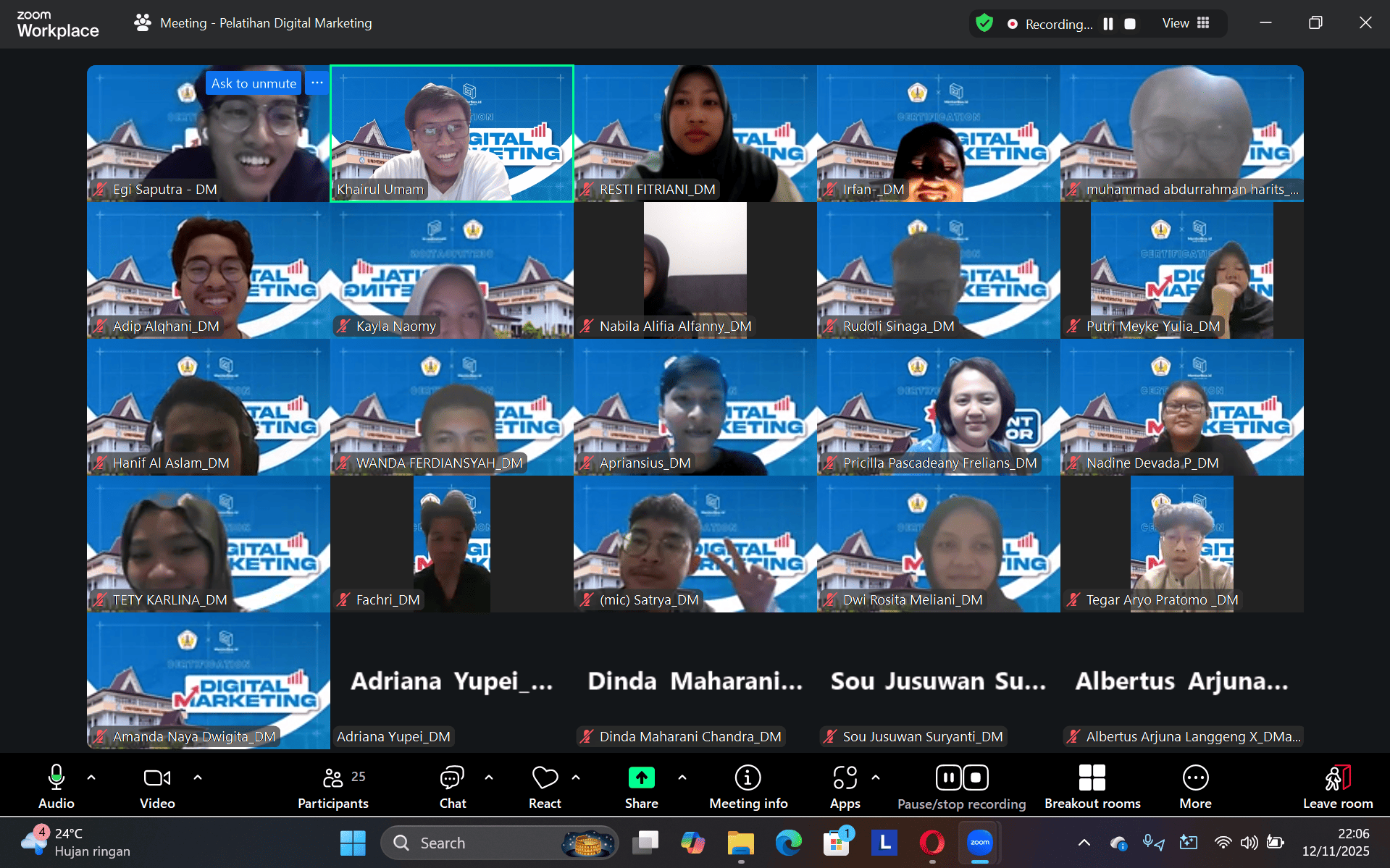The image size is (1390, 868).
Task: Click the green Share screen icon
Action: tap(641, 778)
